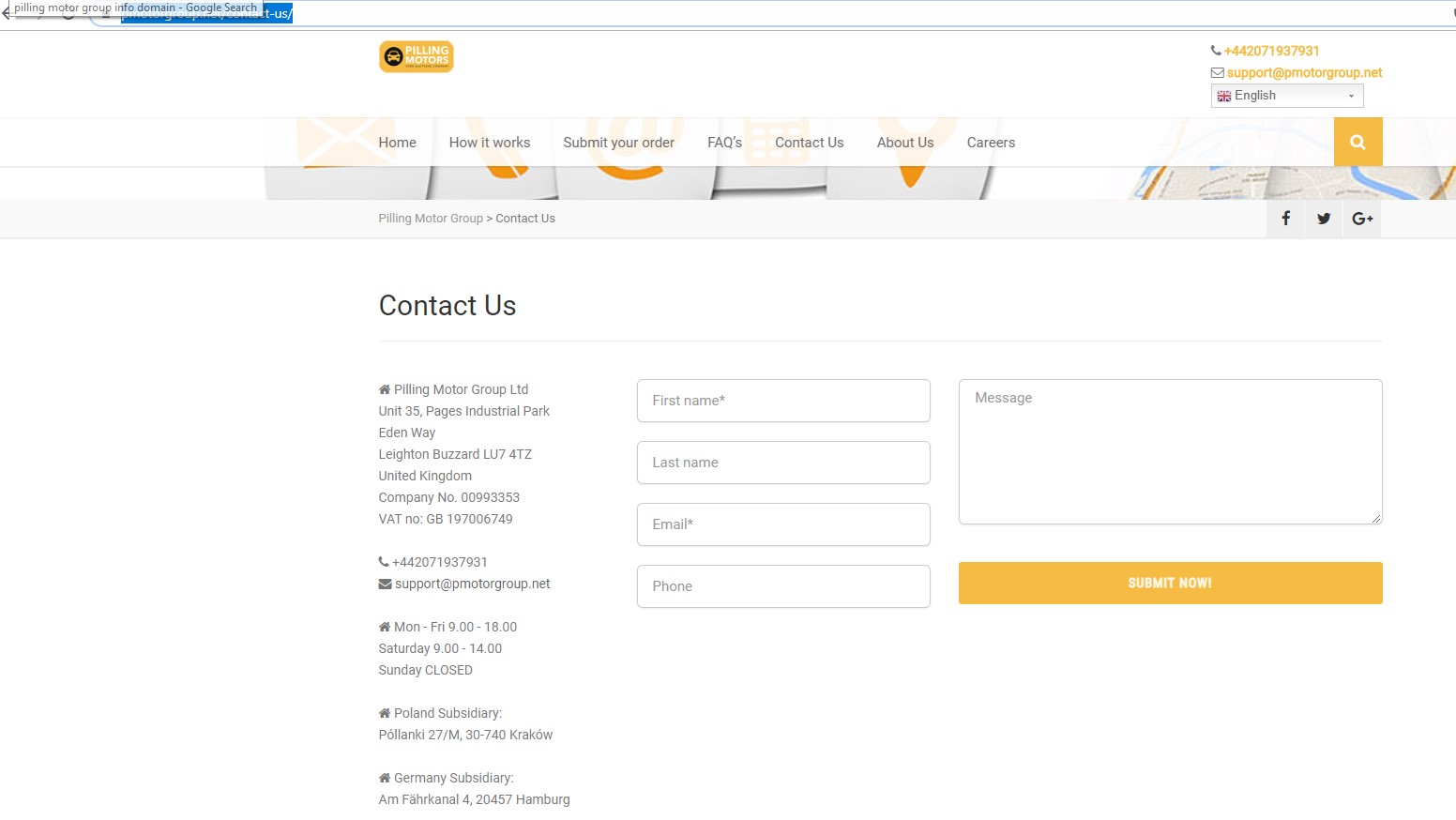
Task: Click the 'Eden Way' address line
Action: (406, 433)
